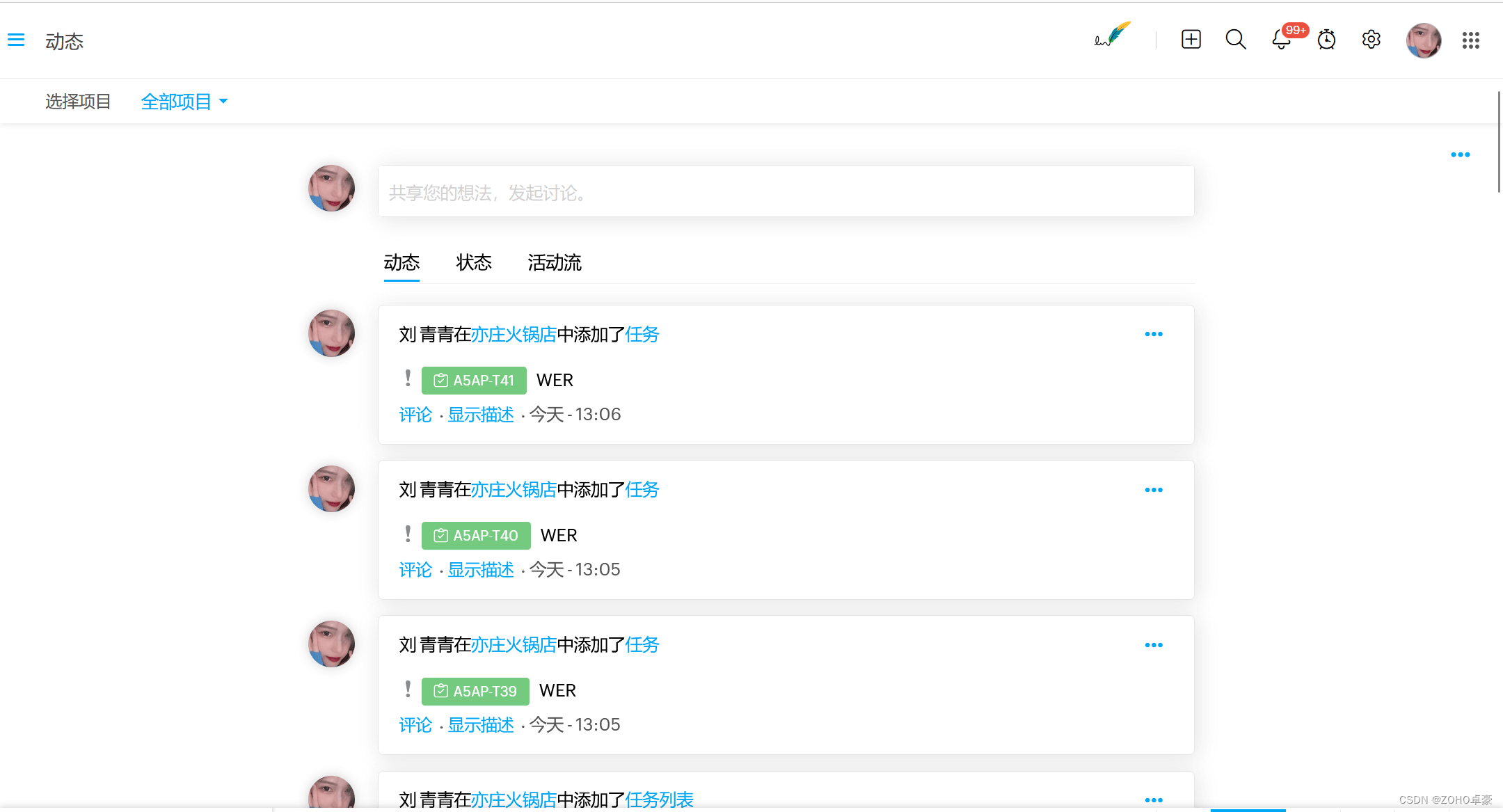Click 评论 link under A5AP-T41
1503x812 pixels.
(x=415, y=415)
